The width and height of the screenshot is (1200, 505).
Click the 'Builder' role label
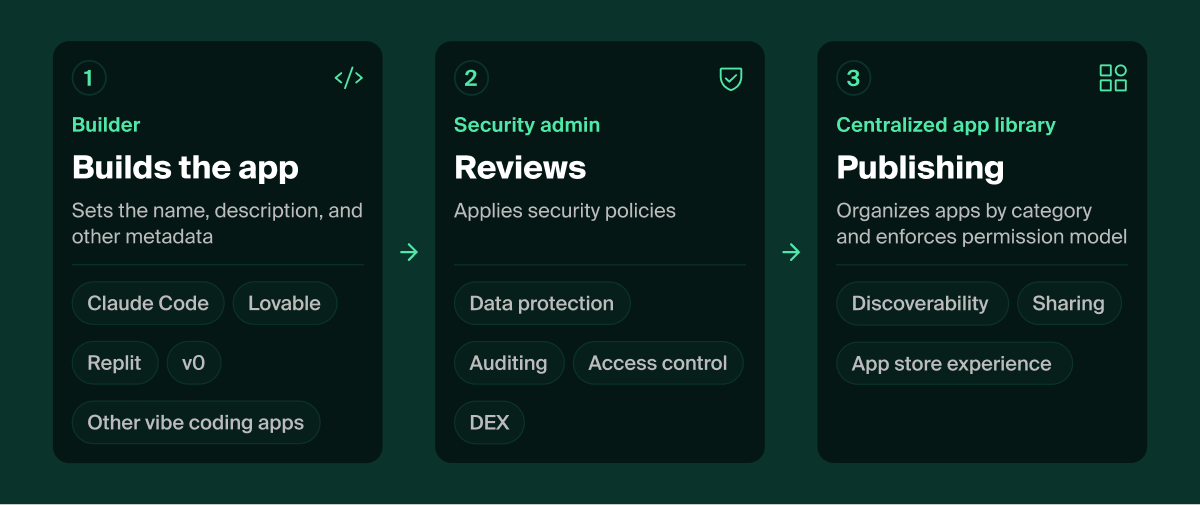click(106, 125)
